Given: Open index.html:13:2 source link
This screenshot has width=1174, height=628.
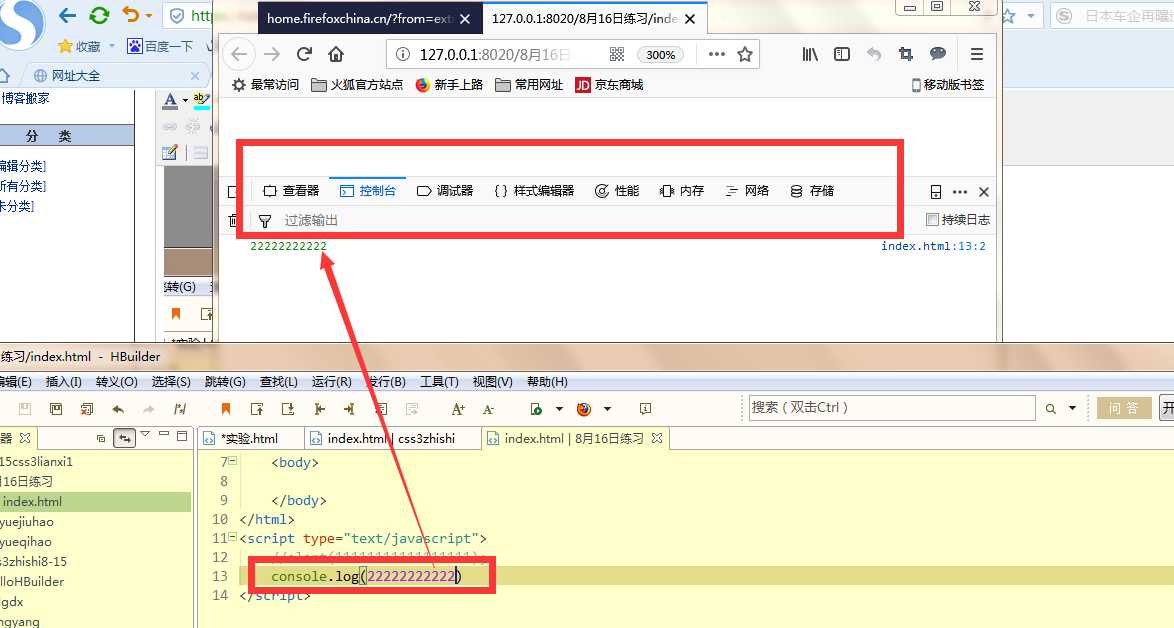Looking at the screenshot, I should (933, 246).
